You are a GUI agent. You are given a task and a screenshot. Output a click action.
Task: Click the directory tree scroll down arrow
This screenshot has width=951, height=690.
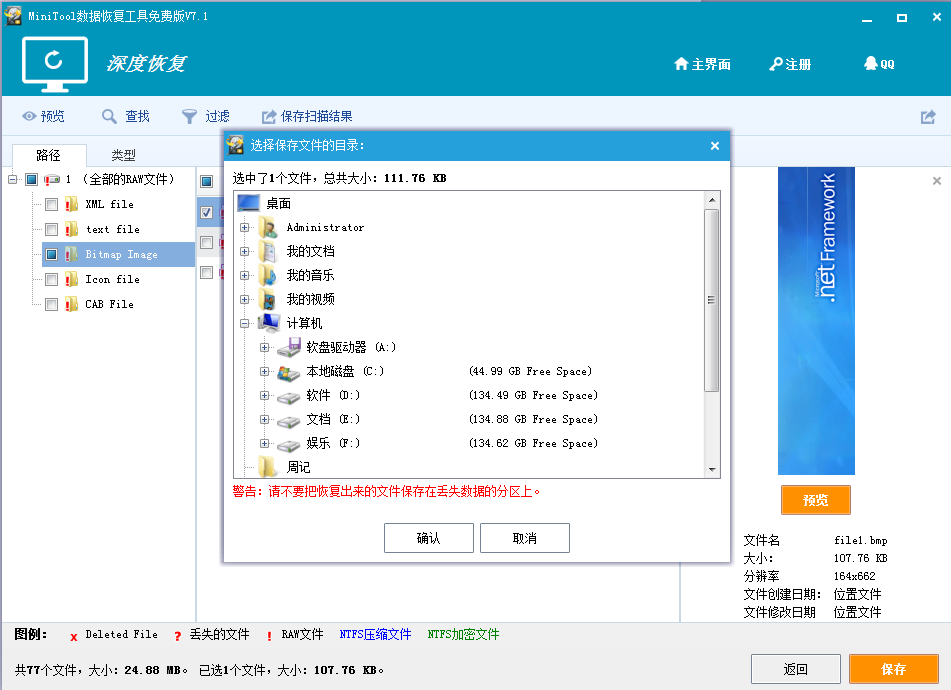point(712,470)
